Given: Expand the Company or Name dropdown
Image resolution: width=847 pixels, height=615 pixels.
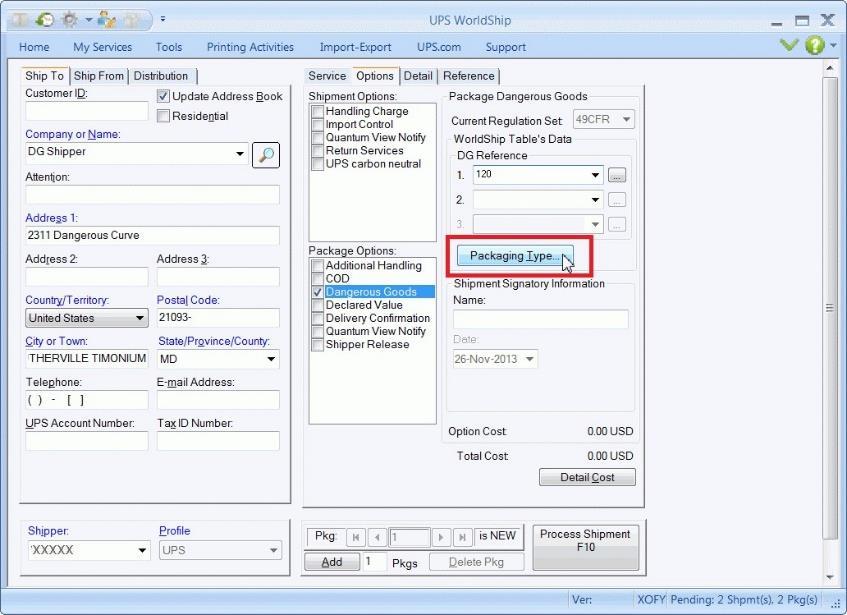Looking at the screenshot, I should tap(240, 153).
